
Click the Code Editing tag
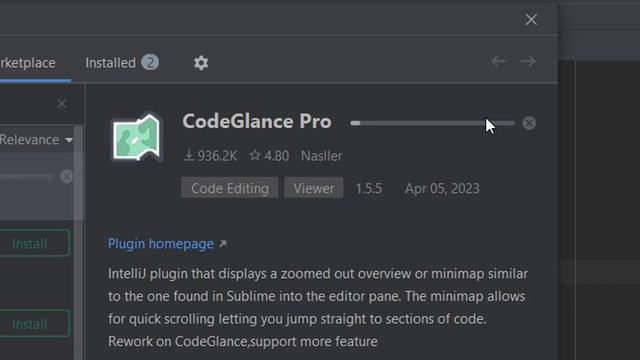point(230,188)
